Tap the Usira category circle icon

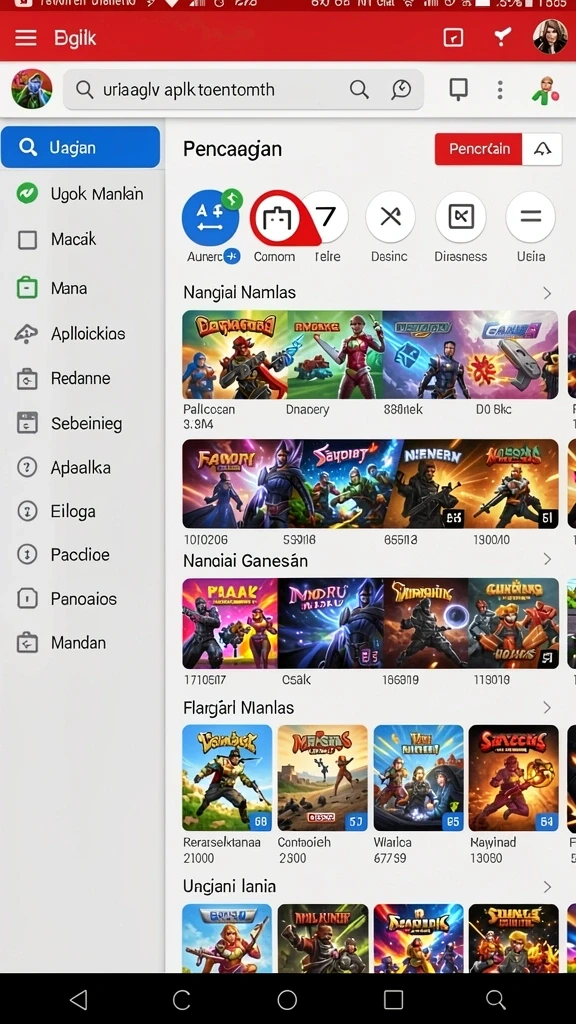530,217
